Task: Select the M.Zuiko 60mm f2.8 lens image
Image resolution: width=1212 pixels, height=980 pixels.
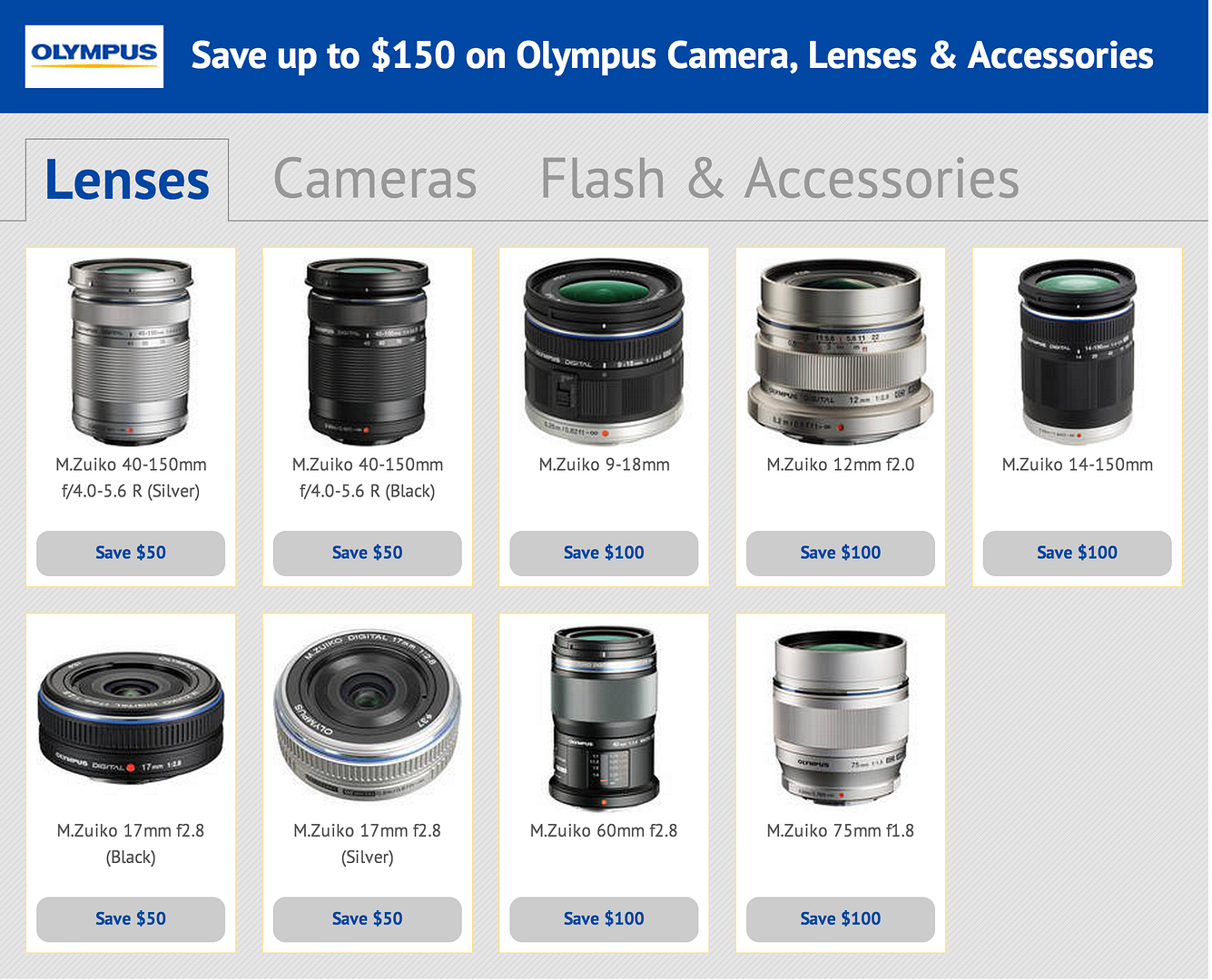Action: [x=604, y=717]
